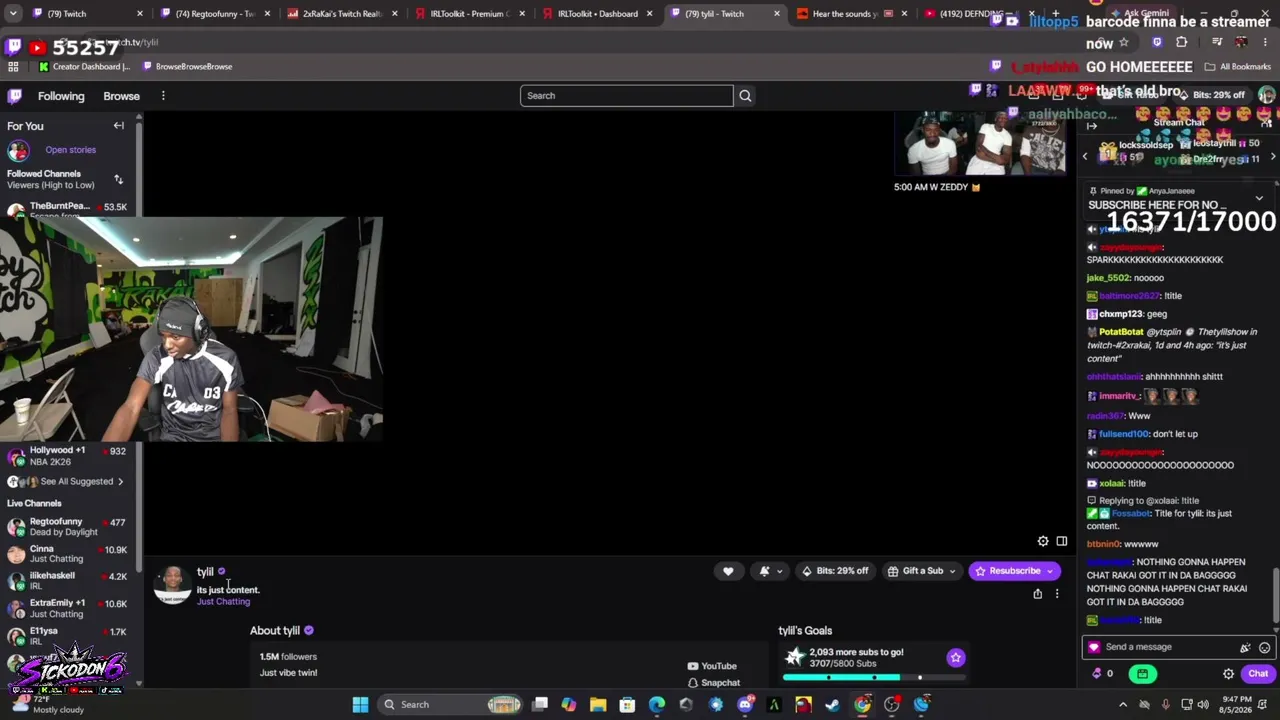Show next gifter in leaderboard
Screen dimensions: 1280x720
1273,157
